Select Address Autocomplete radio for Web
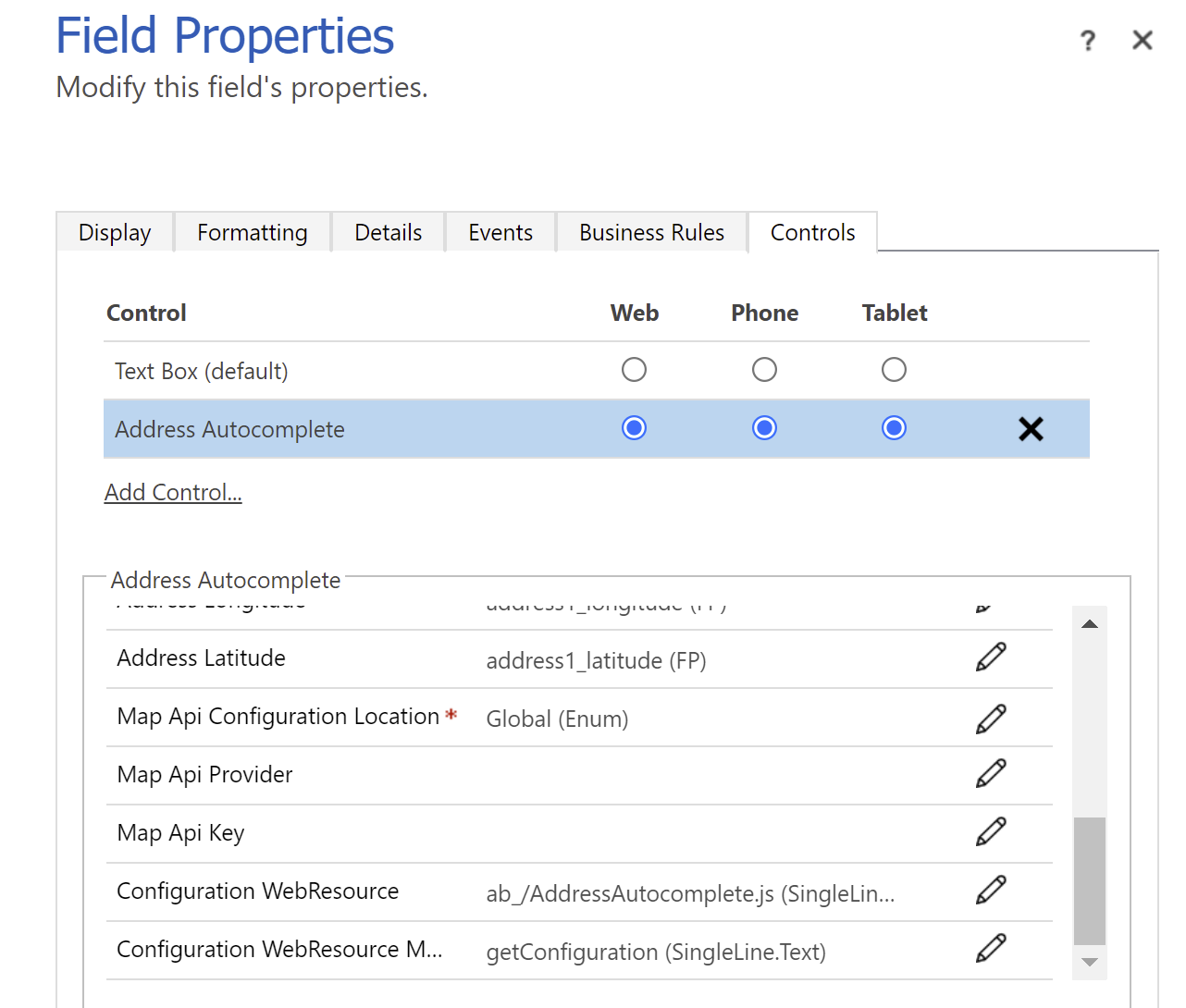Screen dimensions: 1186x1008 coord(634,428)
